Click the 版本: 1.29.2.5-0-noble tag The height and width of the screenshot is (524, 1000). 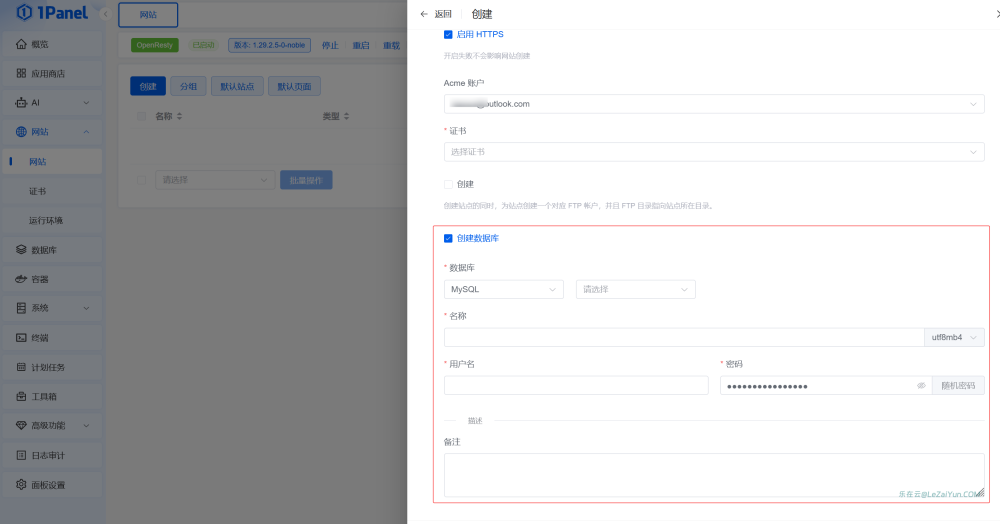(269, 45)
